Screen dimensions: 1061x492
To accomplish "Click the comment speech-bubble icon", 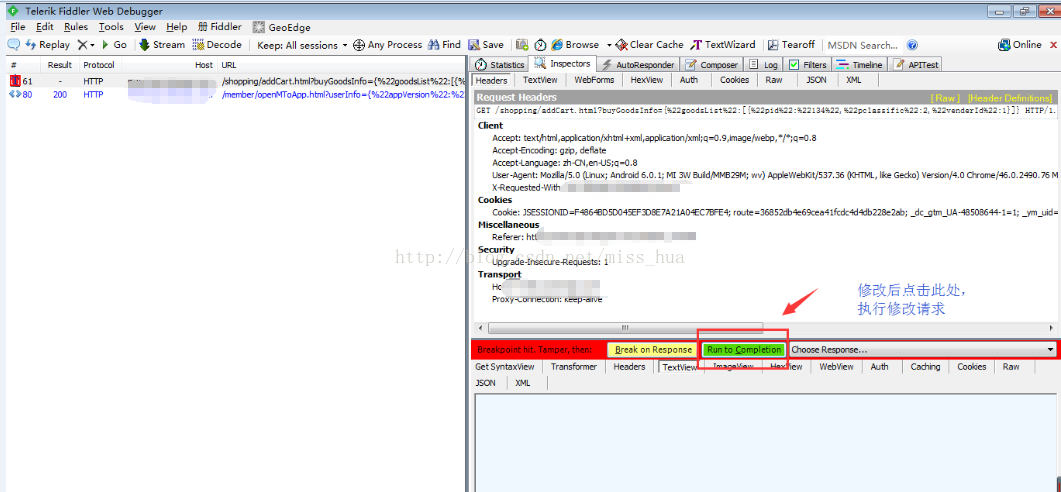I will (13, 45).
